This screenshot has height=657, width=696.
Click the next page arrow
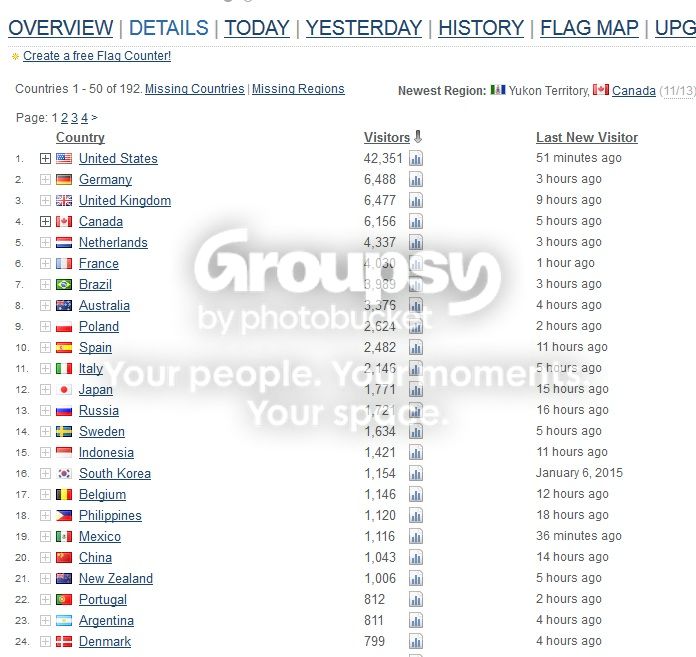(94, 118)
